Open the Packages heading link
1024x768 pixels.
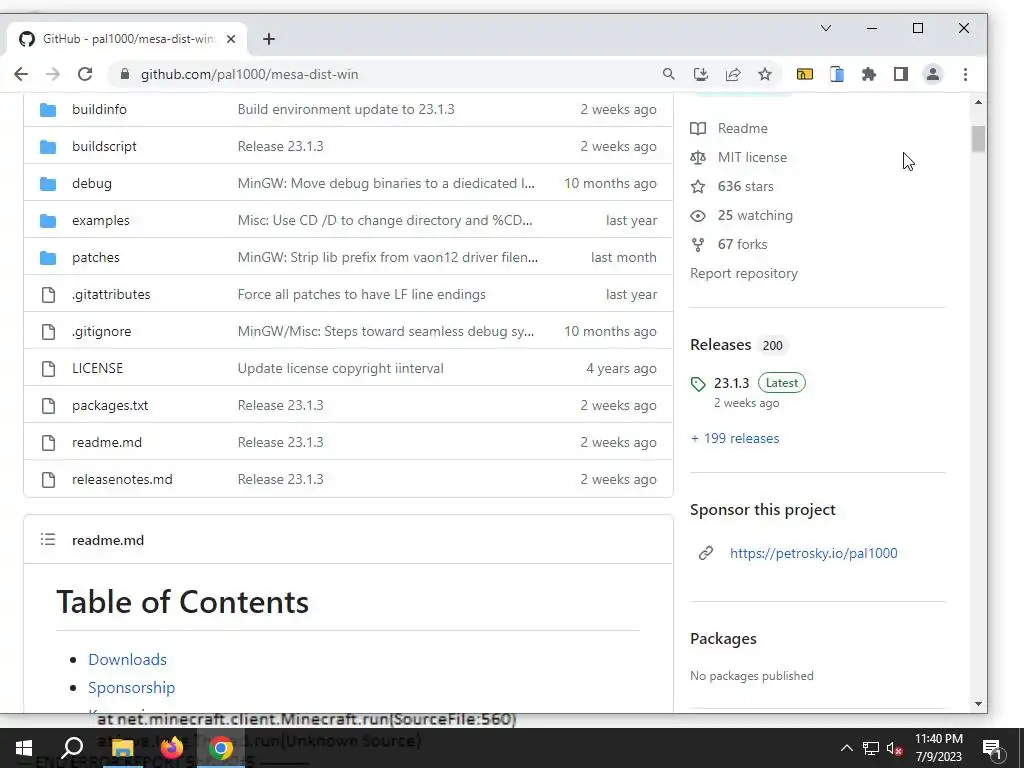(x=723, y=639)
